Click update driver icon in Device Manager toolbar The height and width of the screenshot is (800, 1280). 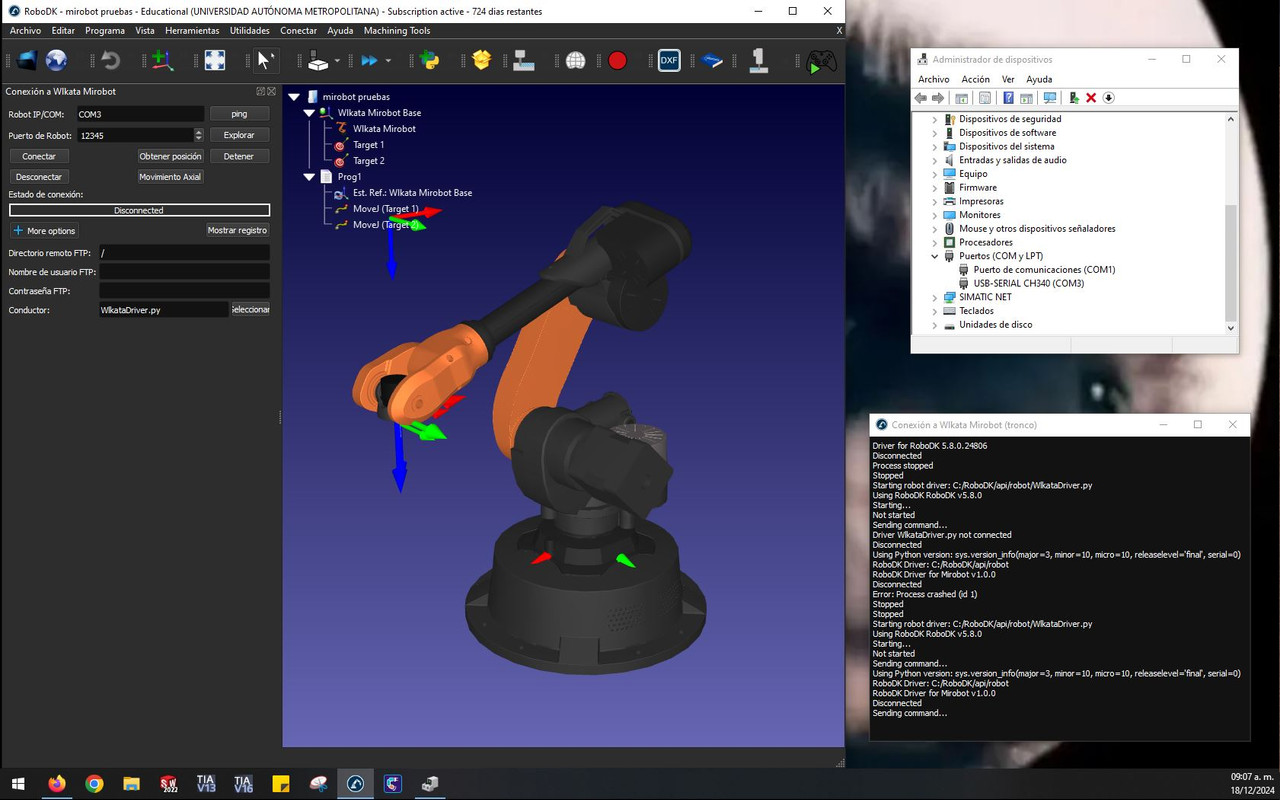(1074, 98)
